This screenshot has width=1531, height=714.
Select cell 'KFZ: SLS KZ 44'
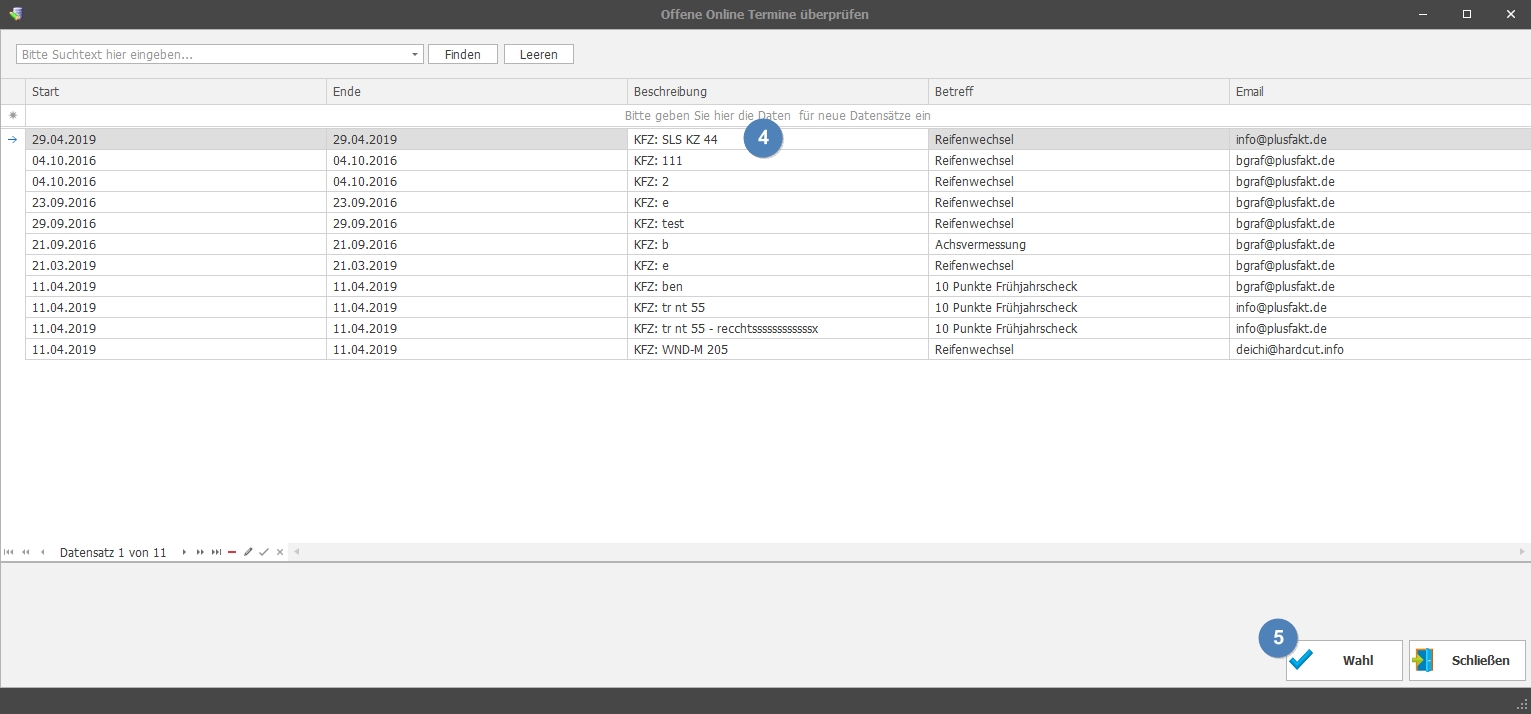click(x=778, y=140)
